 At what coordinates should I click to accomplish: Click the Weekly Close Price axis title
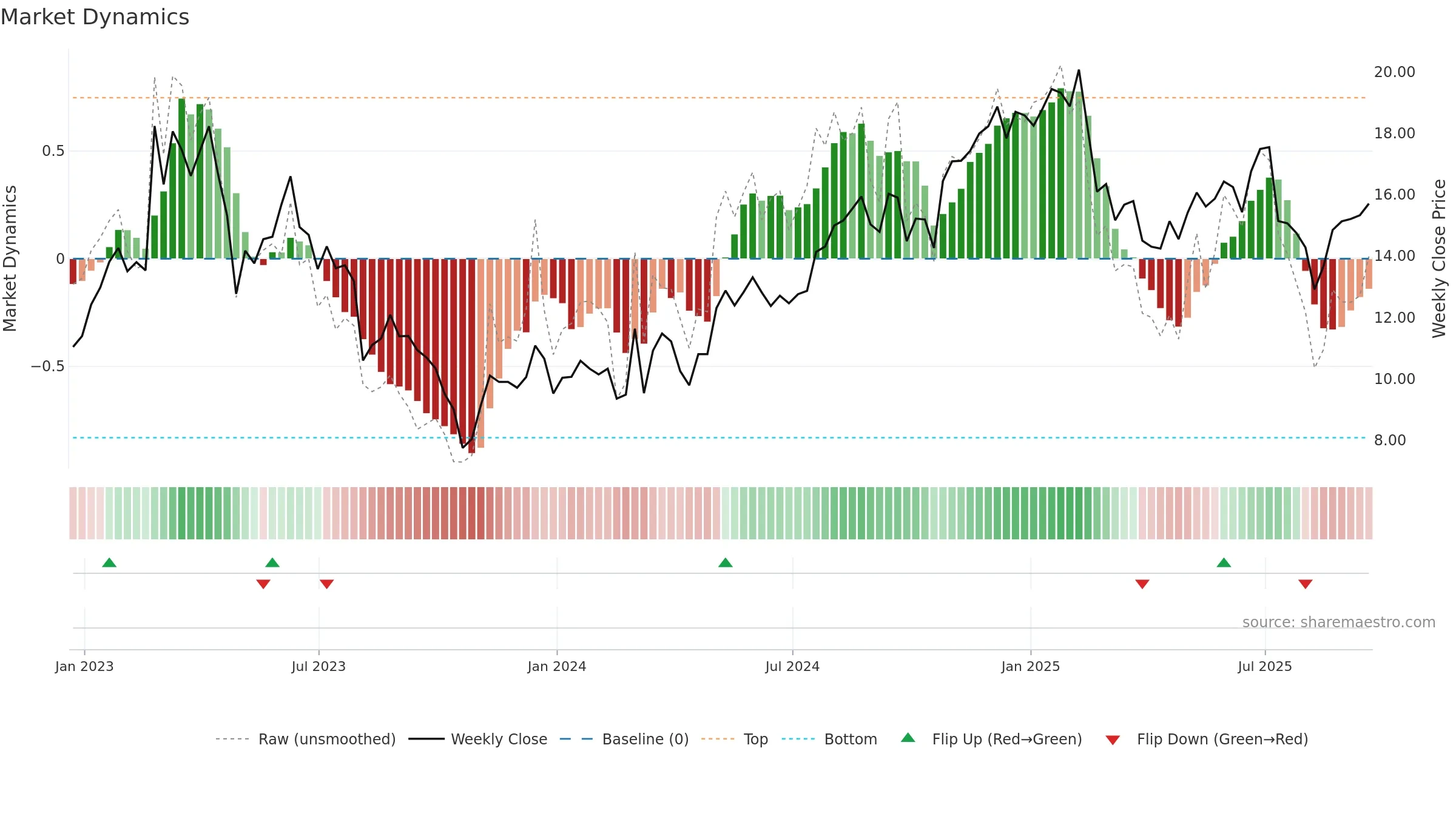coord(1440,258)
